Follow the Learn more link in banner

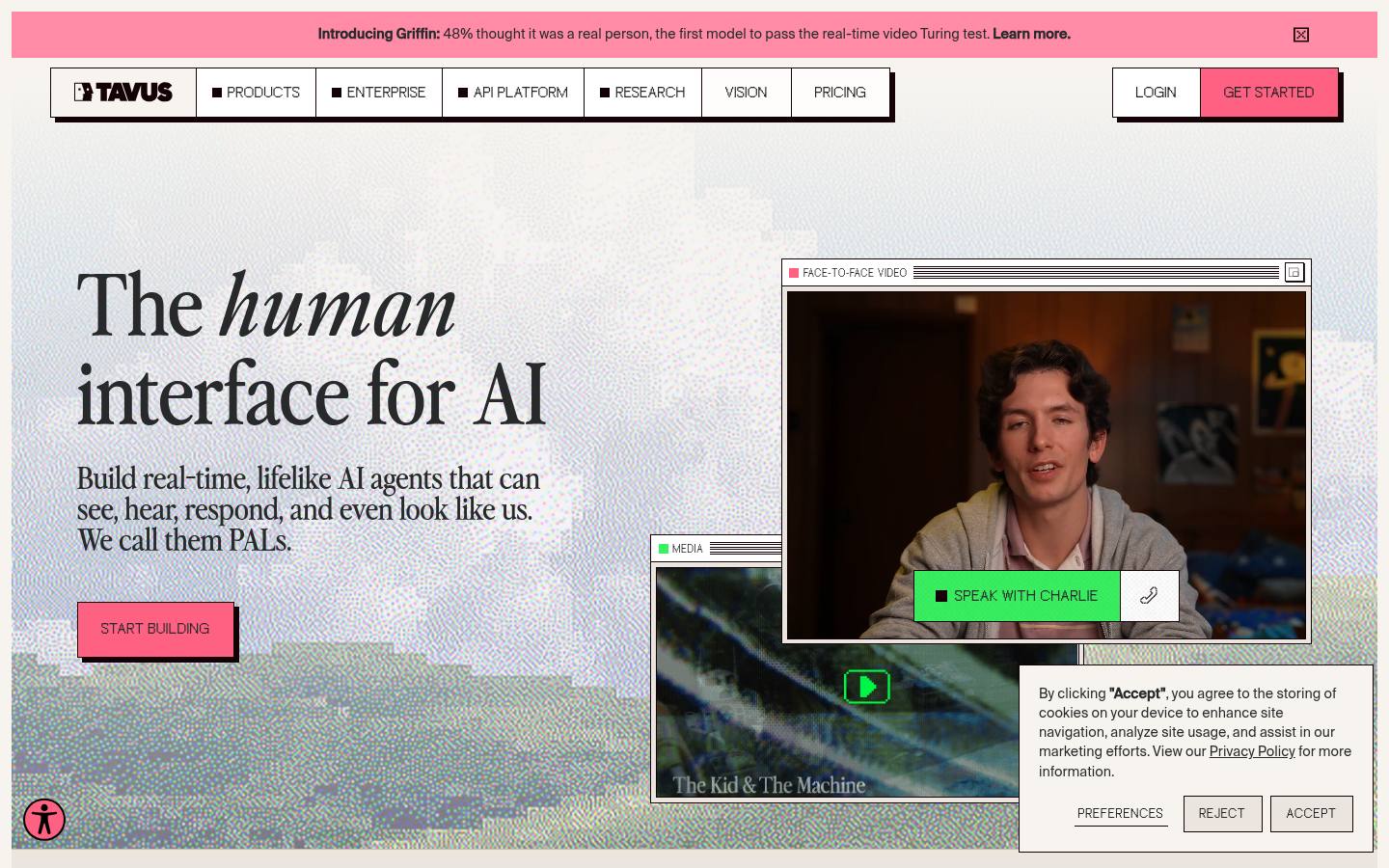pyautogui.click(x=1031, y=34)
